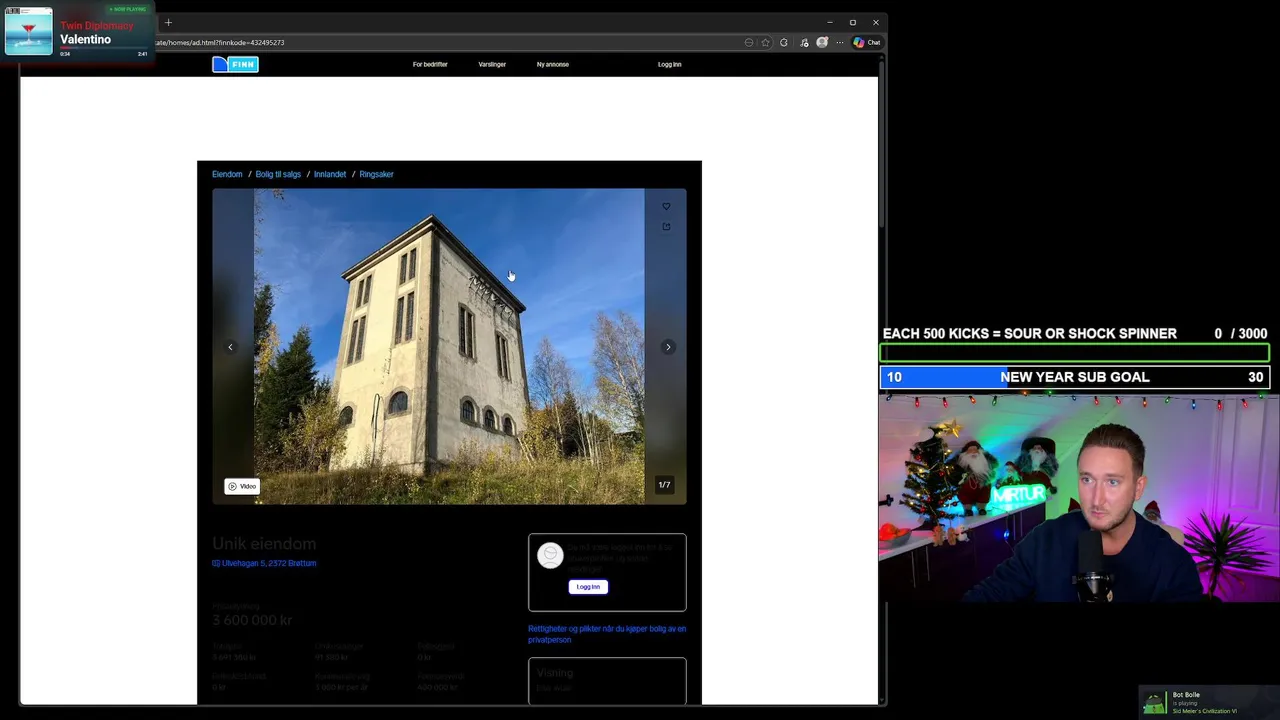The height and width of the screenshot is (720, 1280).
Task: Open Copilot Chat in the browser
Action: [x=866, y=42]
